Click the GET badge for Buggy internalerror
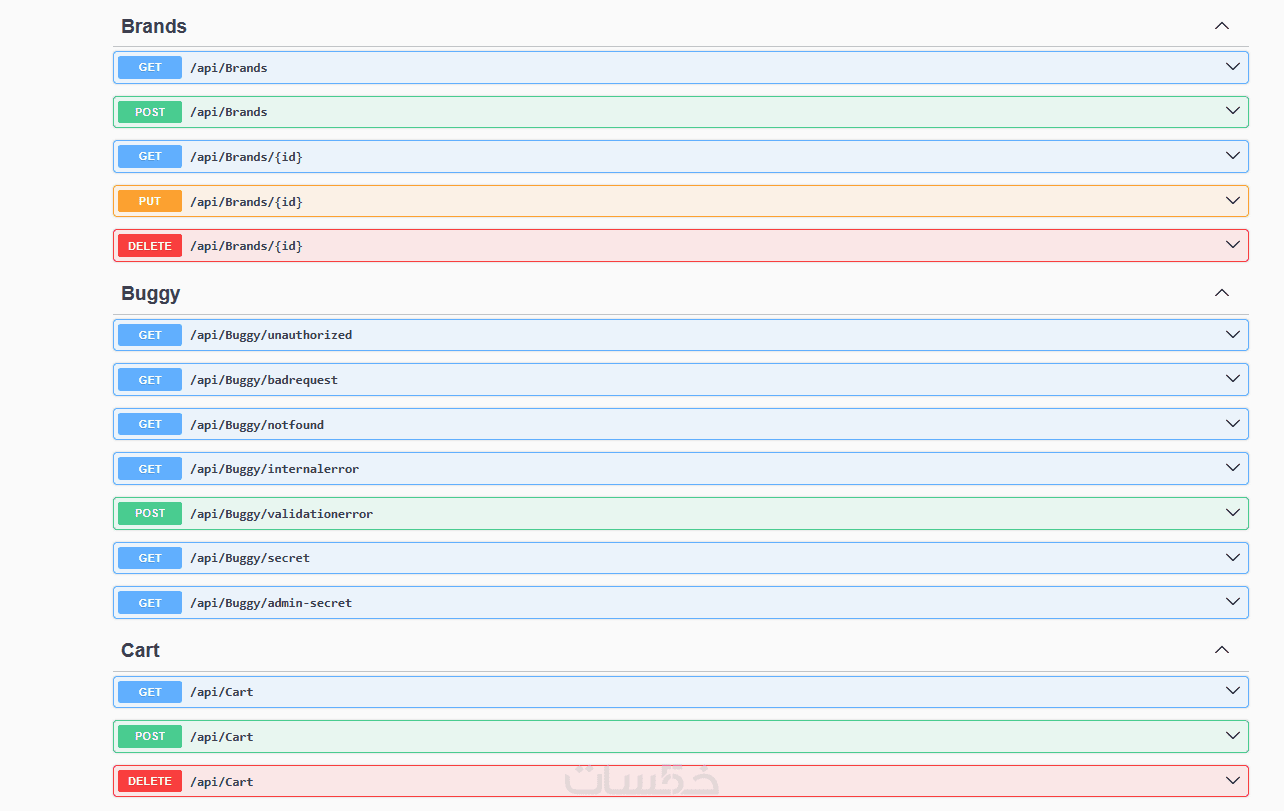Viewport: 1284px width, 811px height. click(x=150, y=469)
